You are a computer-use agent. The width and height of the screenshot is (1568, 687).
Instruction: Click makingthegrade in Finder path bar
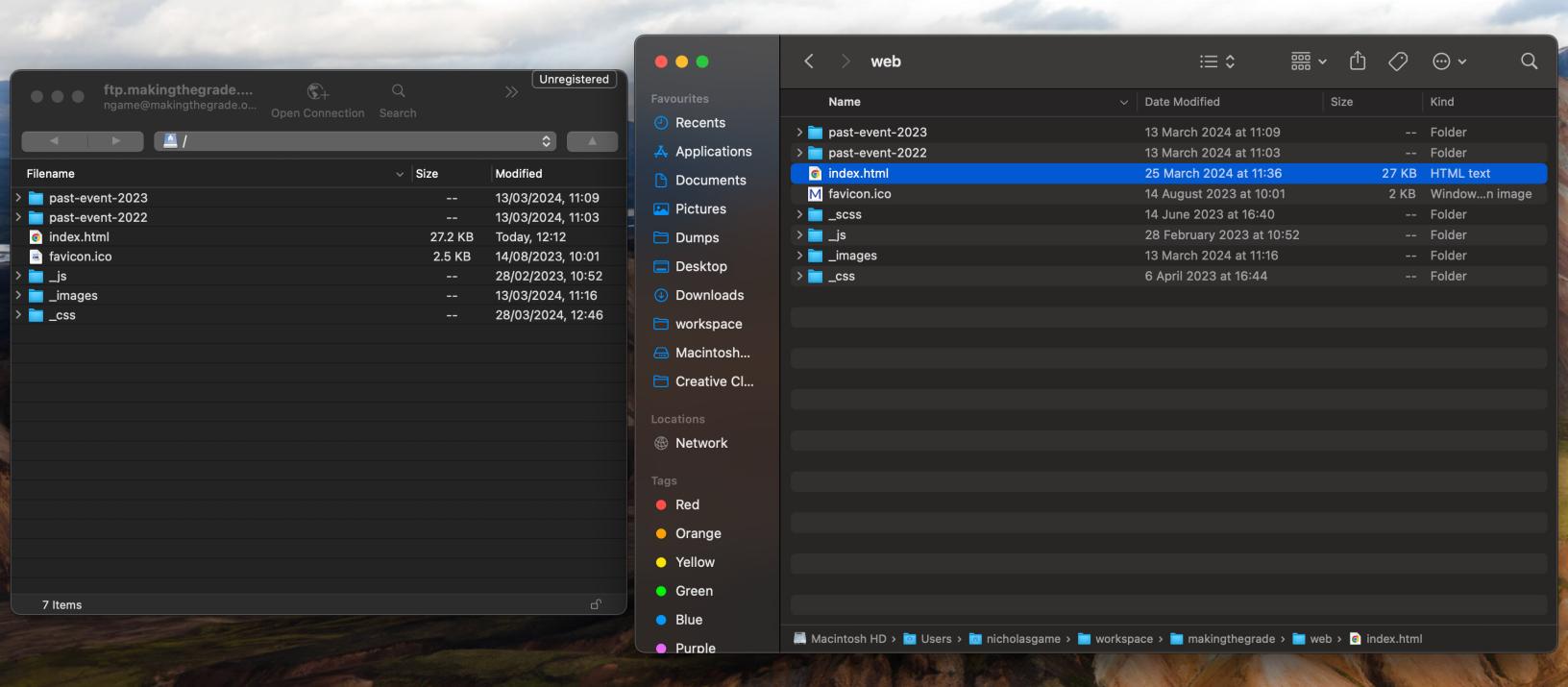tap(1222, 639)
